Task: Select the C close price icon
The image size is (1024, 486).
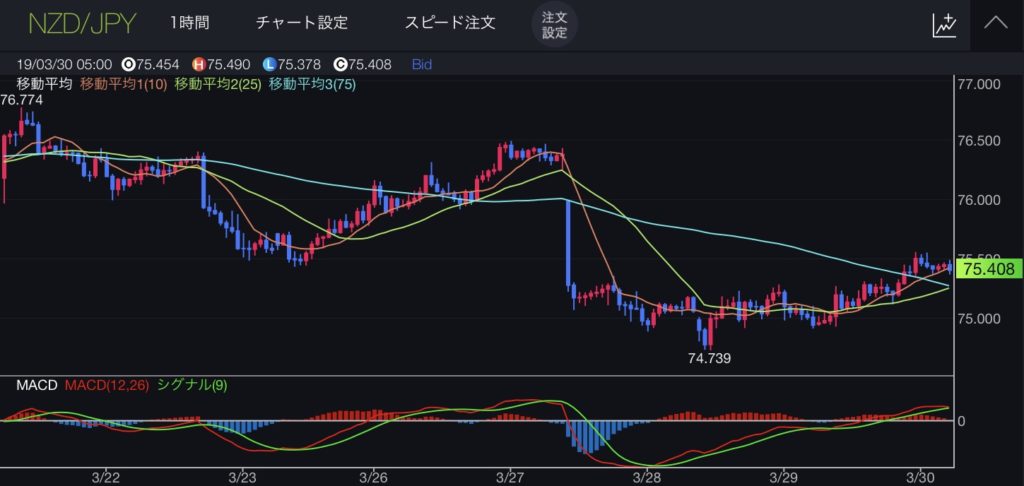Action: [x=340, y=65]
